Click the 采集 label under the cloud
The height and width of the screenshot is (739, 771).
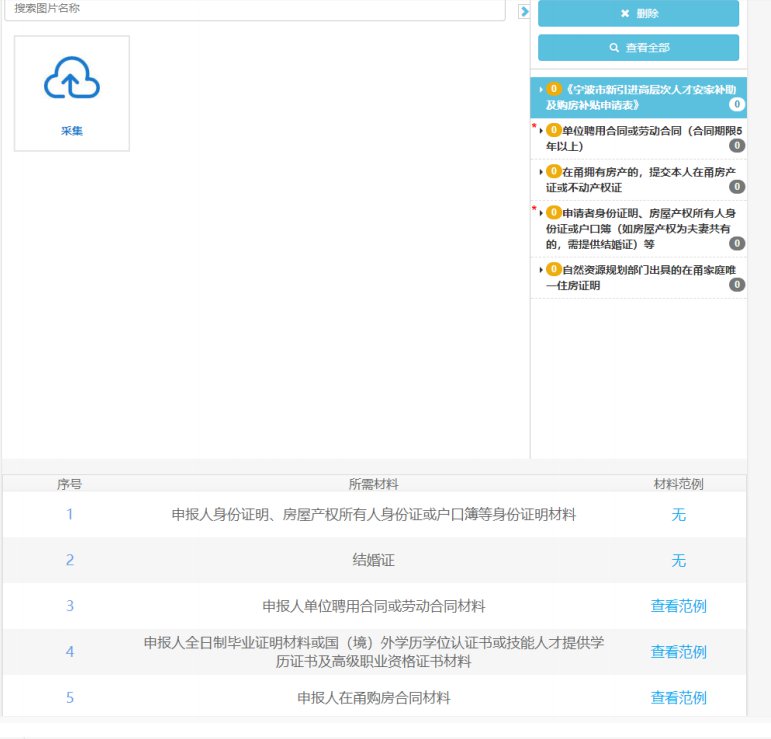pyautogui.click(x=71, y=131)
